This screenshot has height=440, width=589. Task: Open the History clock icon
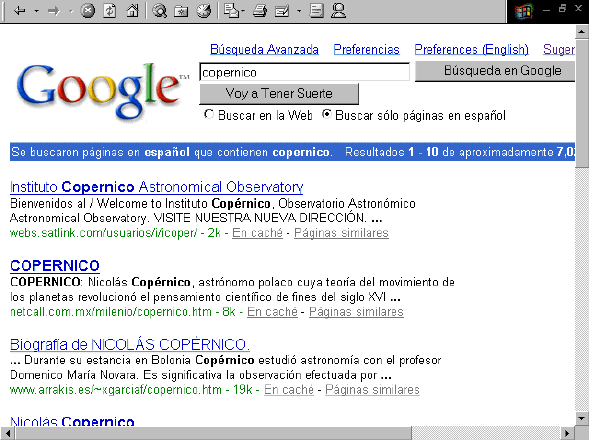[204, 11]
